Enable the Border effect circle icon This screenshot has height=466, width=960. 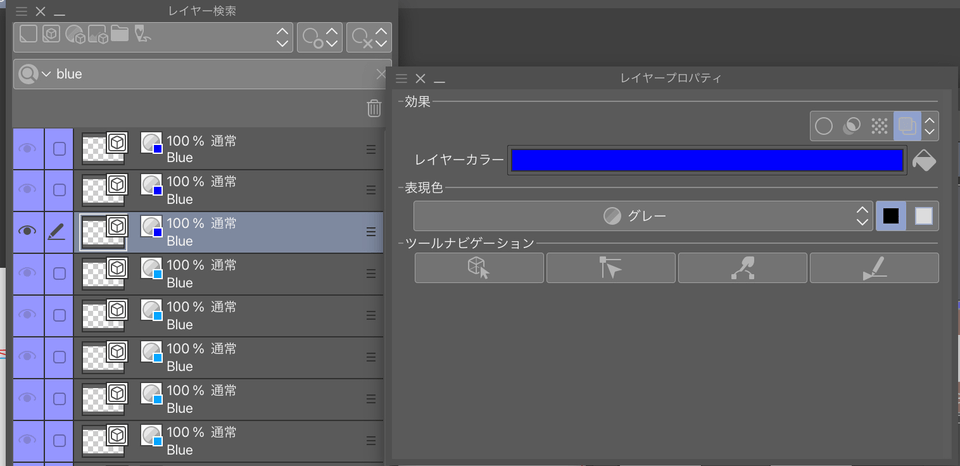coord(824,126)
